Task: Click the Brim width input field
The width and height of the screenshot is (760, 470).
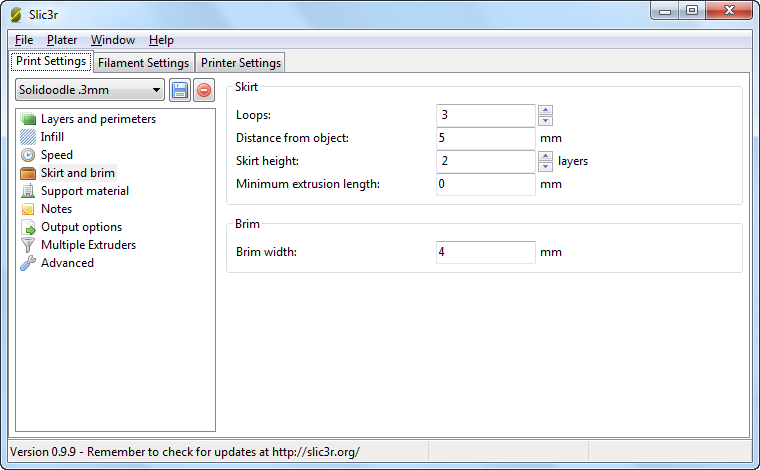Action: (485, 252)
